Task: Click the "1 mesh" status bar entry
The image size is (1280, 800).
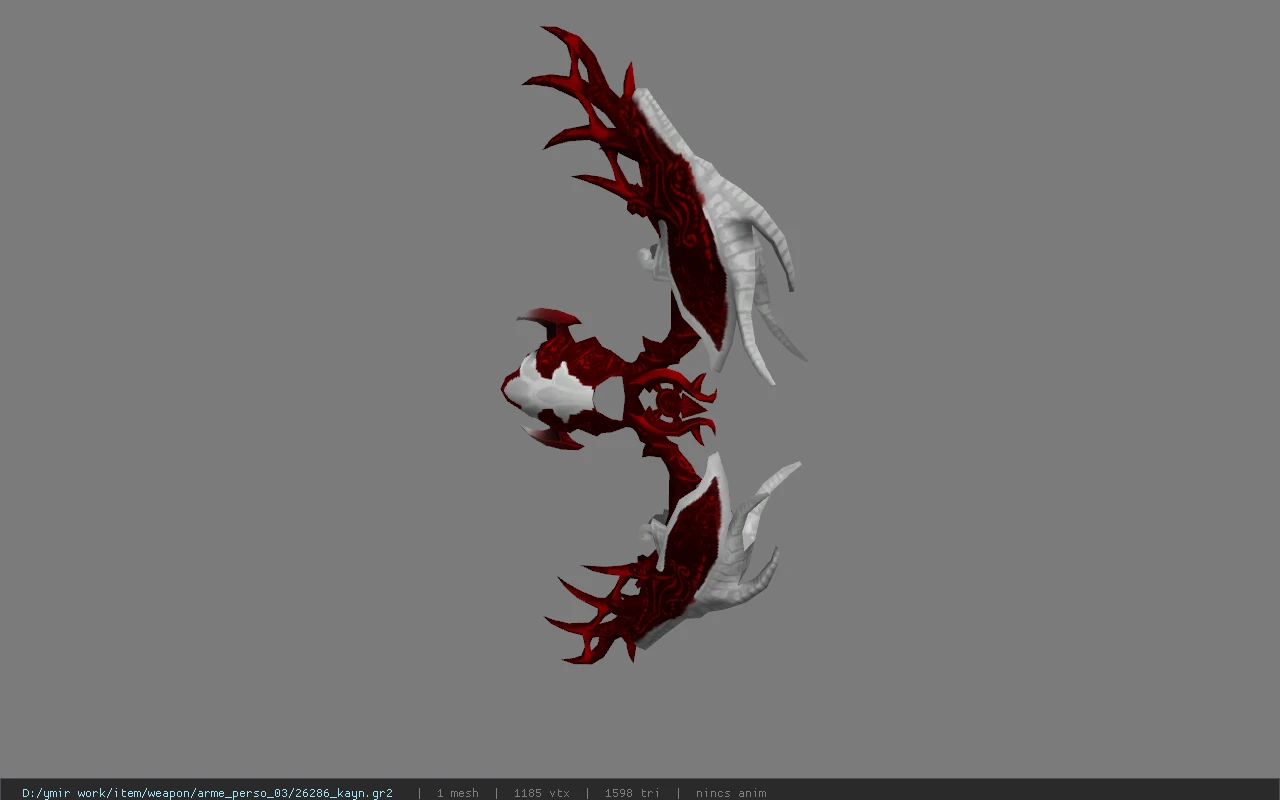Action: 457,793
